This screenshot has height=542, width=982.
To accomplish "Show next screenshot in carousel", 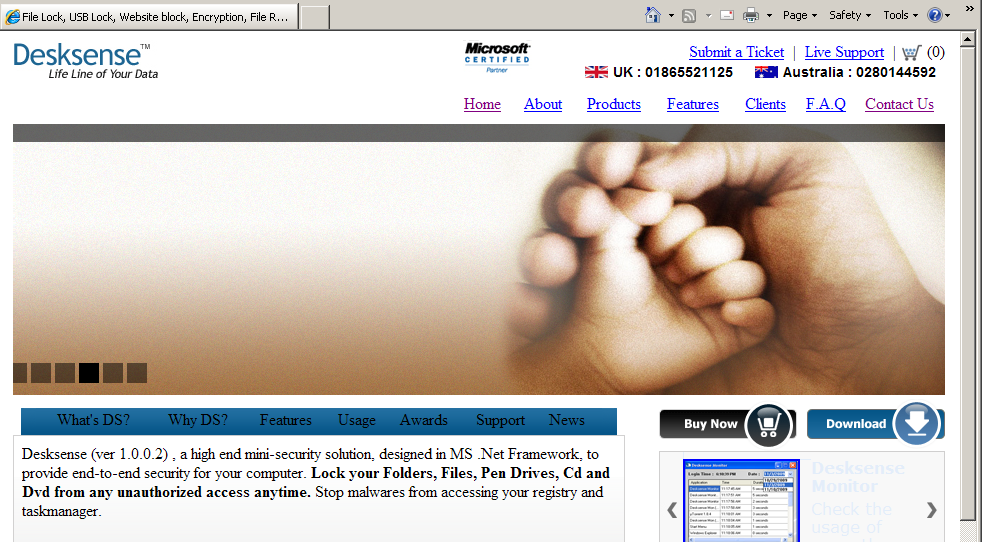I will tap(931, 510).
